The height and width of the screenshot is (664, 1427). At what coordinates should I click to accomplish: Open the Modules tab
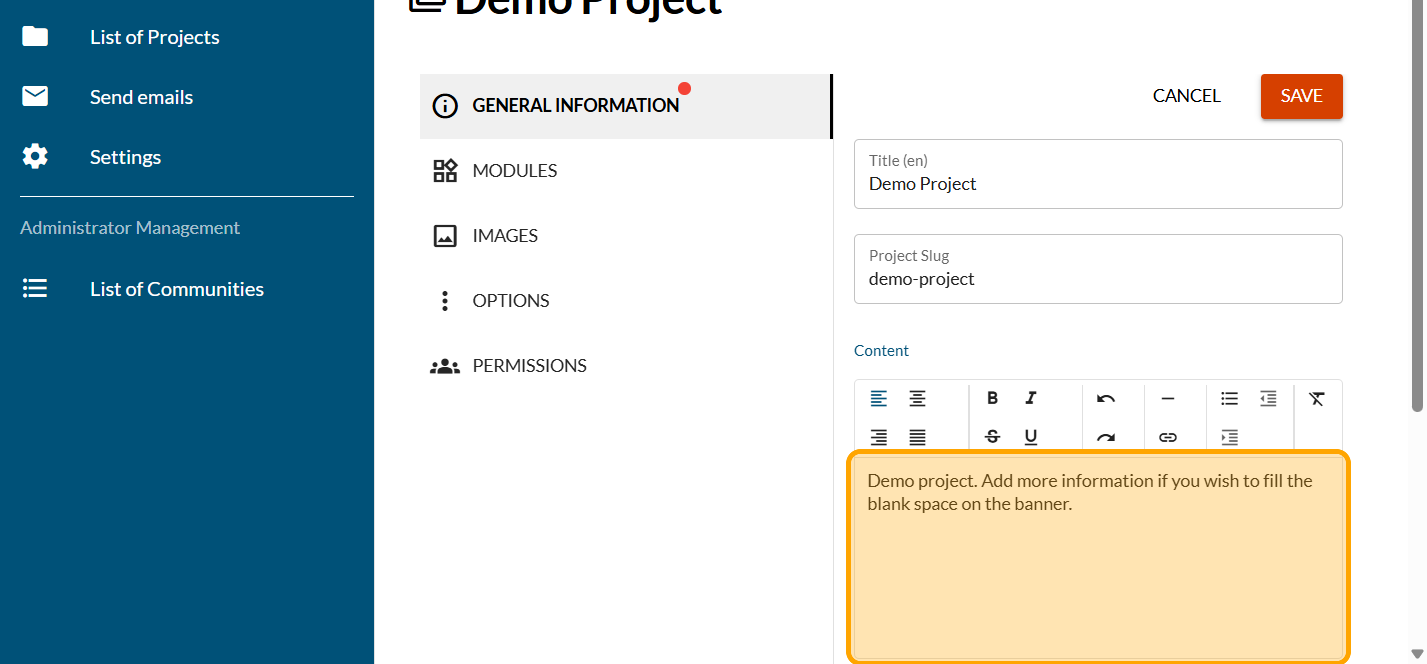[514, 171]
